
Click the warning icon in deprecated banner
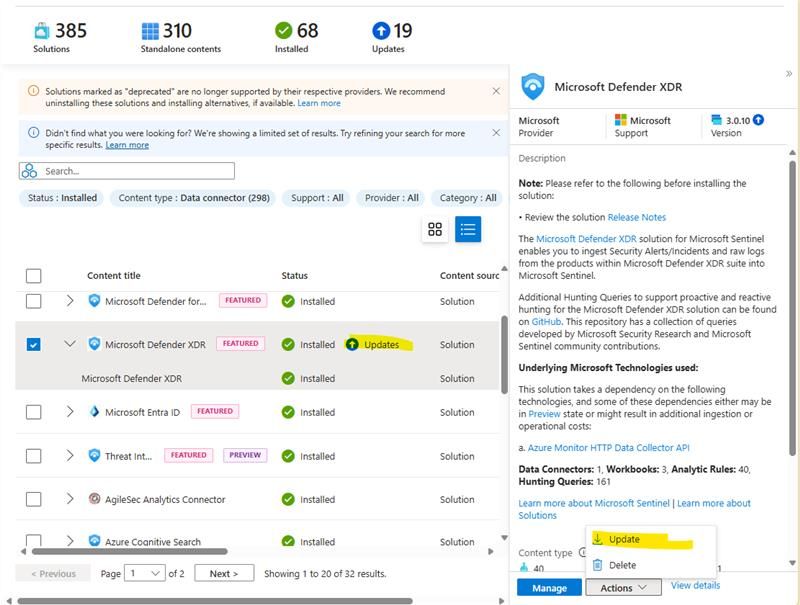(x=33, y=91)
